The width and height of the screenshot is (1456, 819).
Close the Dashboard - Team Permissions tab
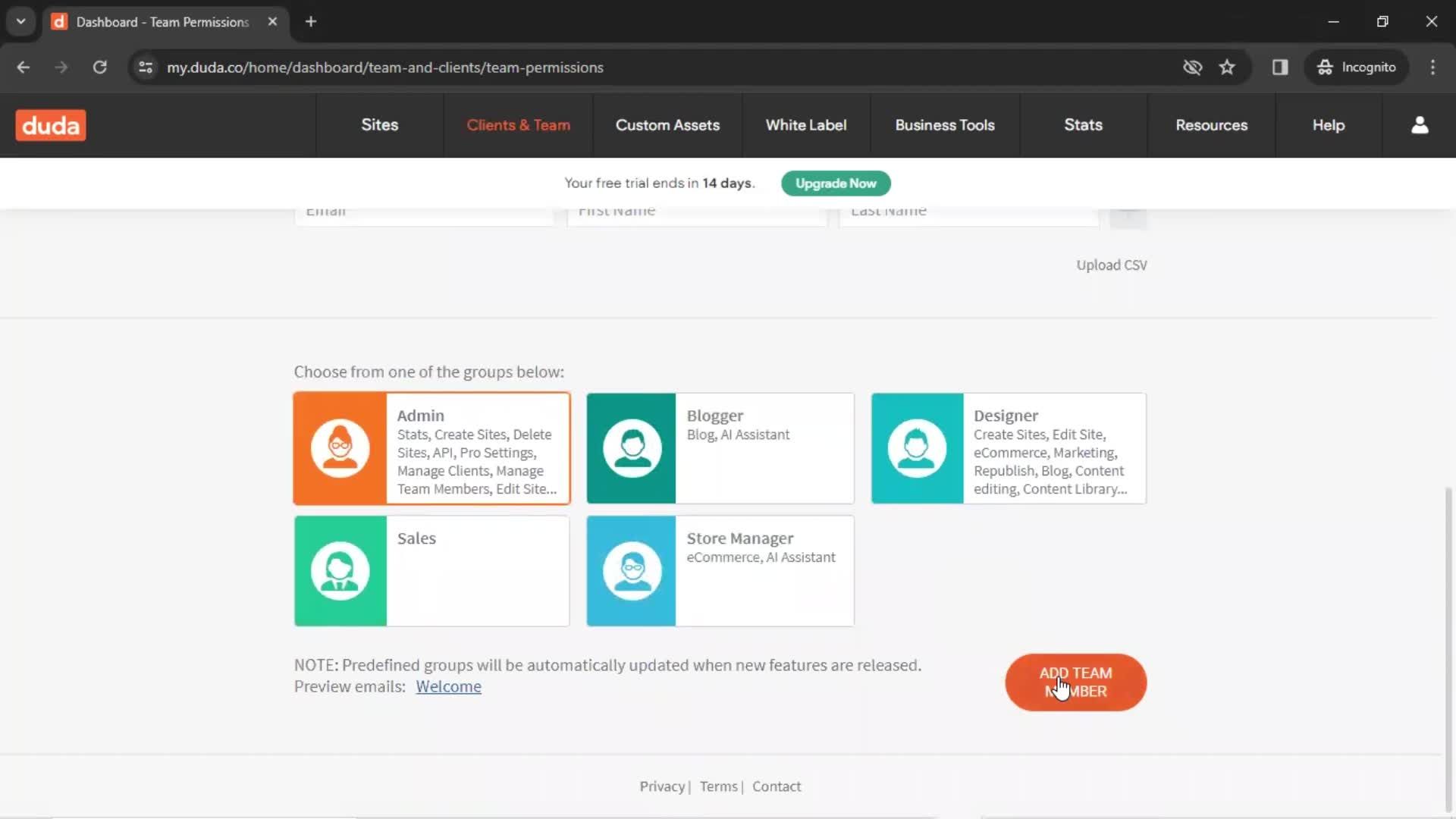pos(272,22)
